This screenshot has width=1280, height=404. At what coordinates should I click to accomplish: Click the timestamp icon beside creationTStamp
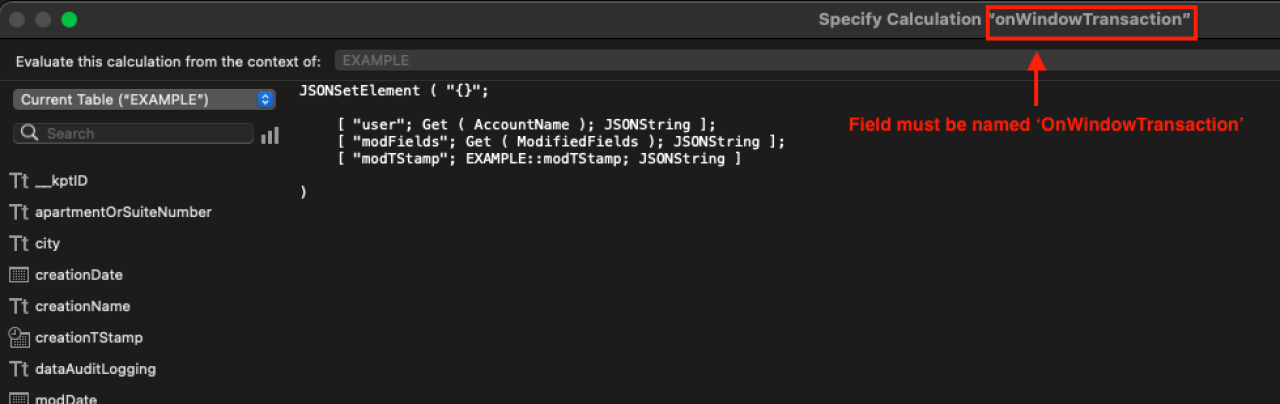19,337
